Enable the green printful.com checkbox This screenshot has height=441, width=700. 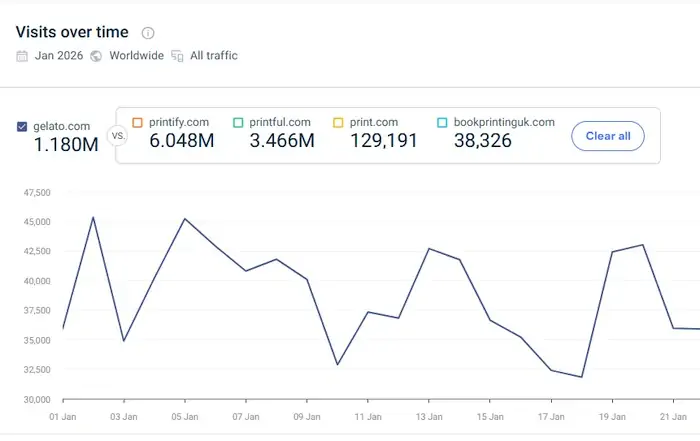238,123
